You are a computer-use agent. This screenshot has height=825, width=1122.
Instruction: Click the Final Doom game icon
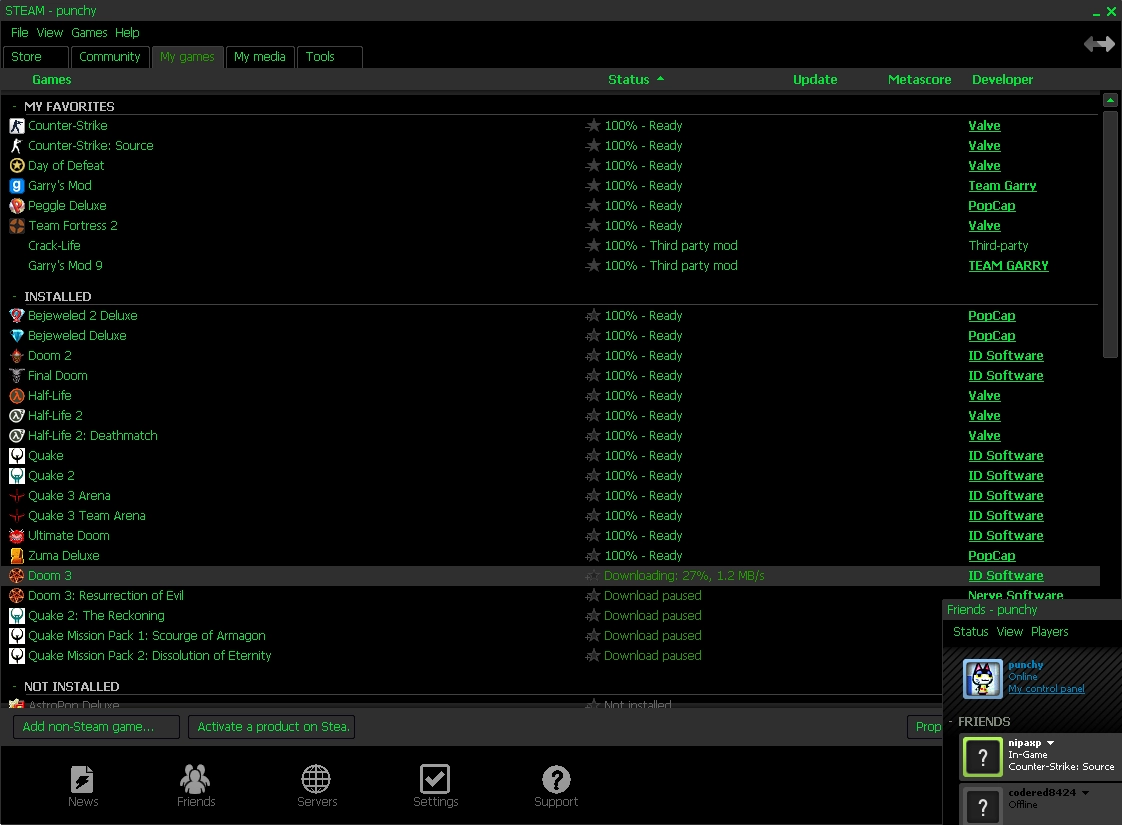click(x=16, y=376)
